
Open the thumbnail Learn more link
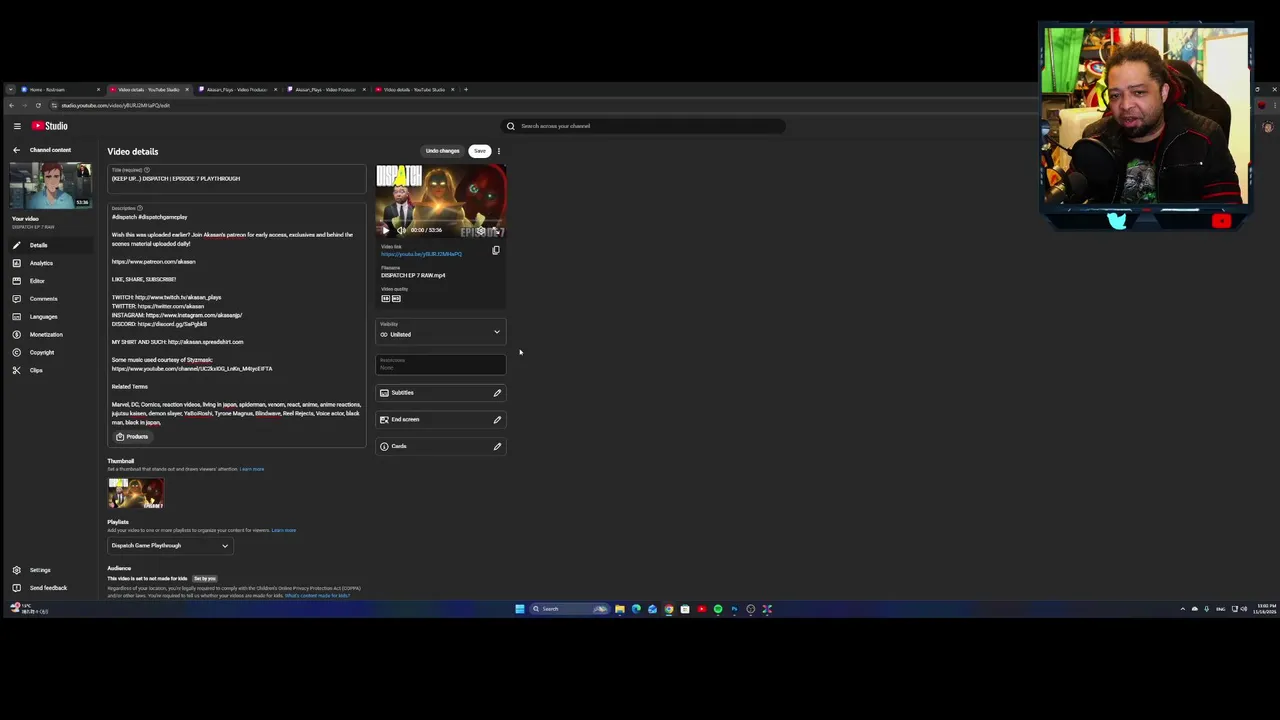pos(252,469)
